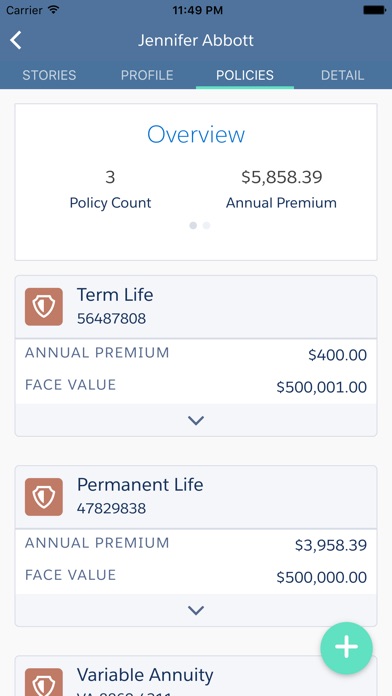Tap the Variable Annuity shield icon
The height and width of the screenshot is (696, 392).
[44, 682]
